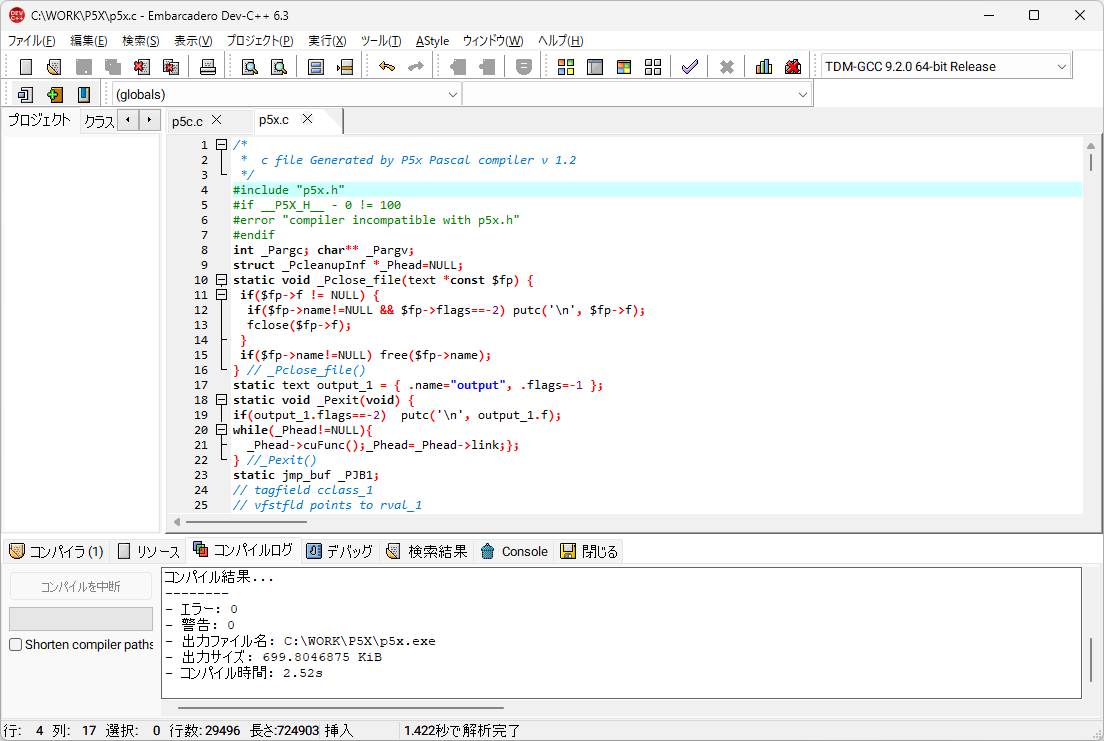Click the Print toolbar icon

pyautogui.click(x=208, y=67)
